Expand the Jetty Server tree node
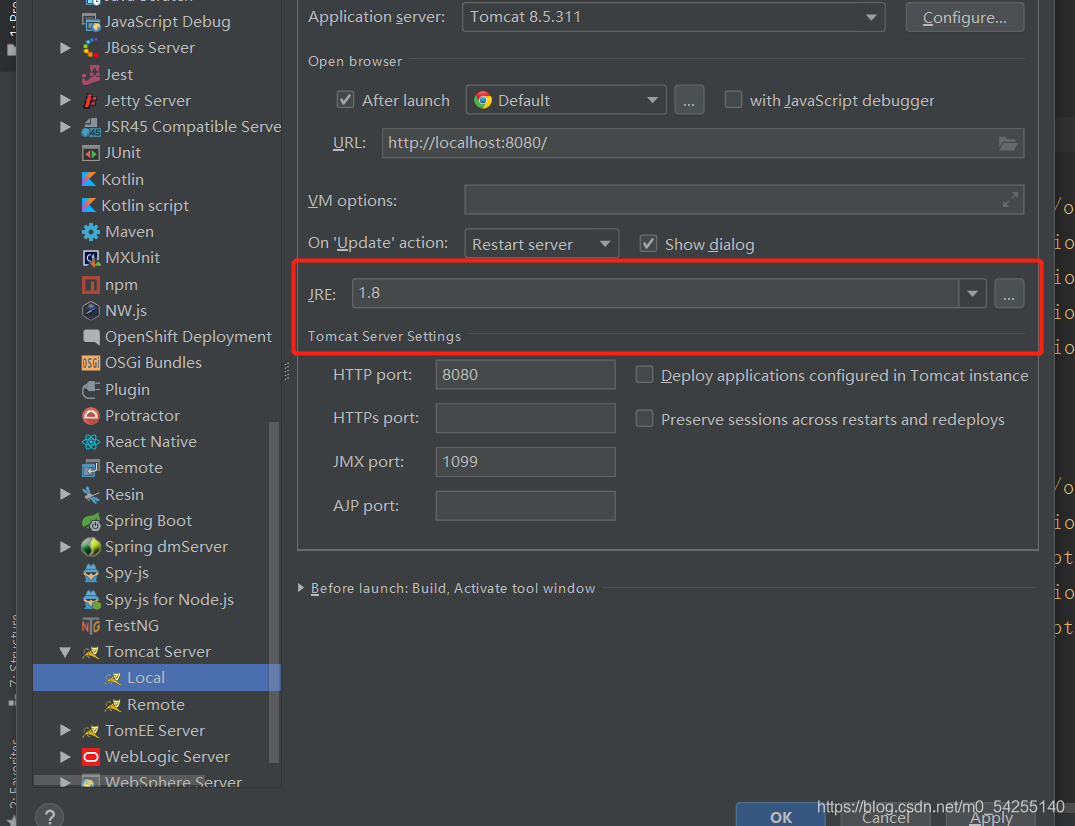This screenshot has width=1075, height=826. click(x=65, y=101)
